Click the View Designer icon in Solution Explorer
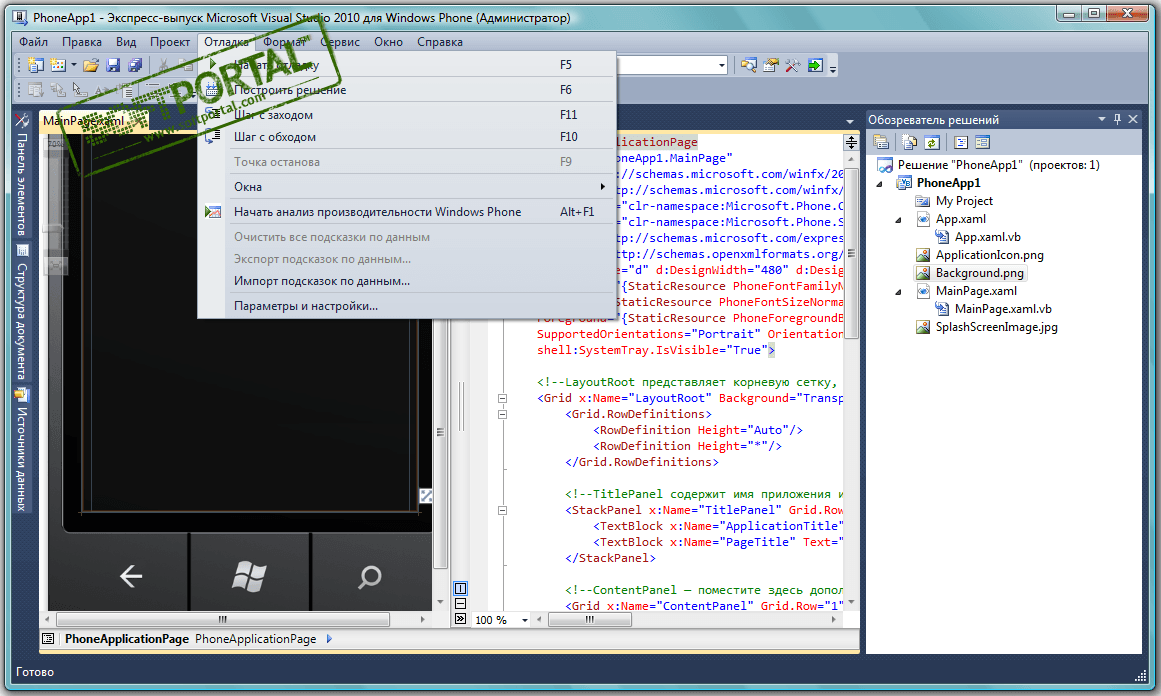Viewport: 1161px width, 696px height. tap(983, 142)
